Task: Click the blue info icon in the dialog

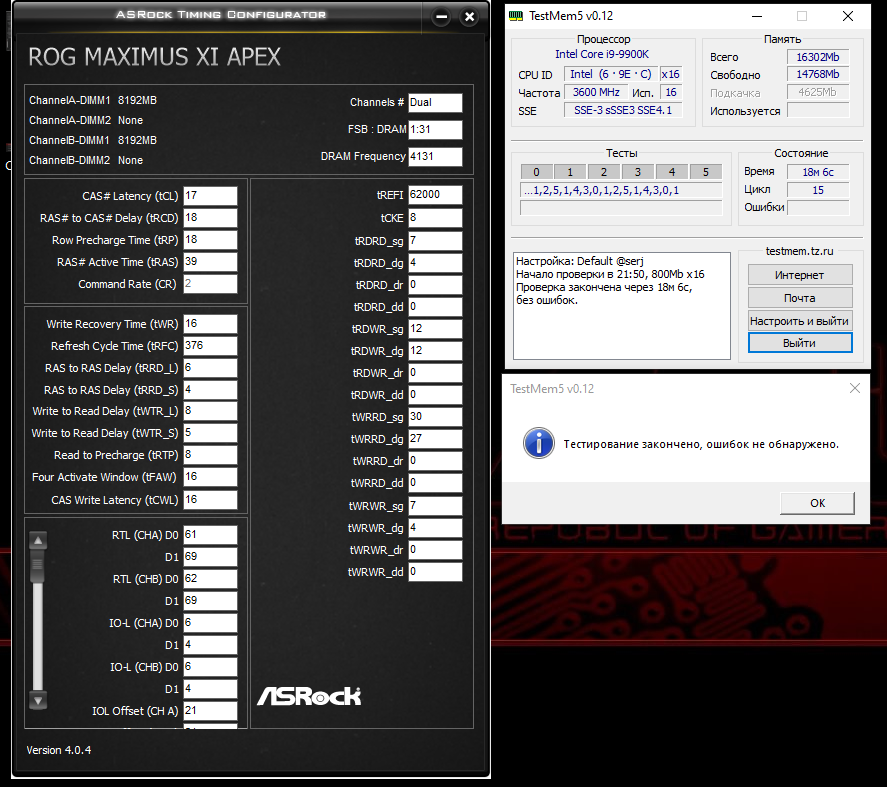Action: click(x=538, y=442)
